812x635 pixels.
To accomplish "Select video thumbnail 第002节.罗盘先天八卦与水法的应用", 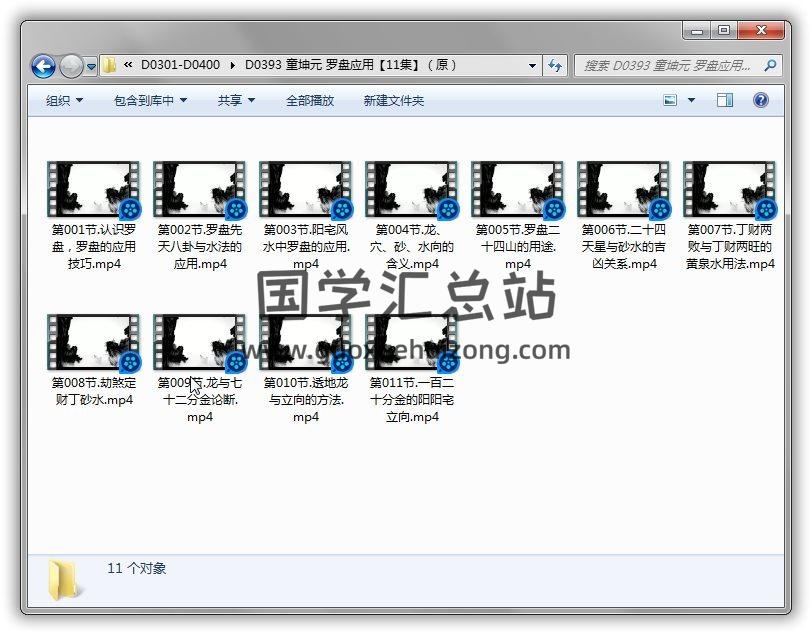I will (x=200, y=190).
